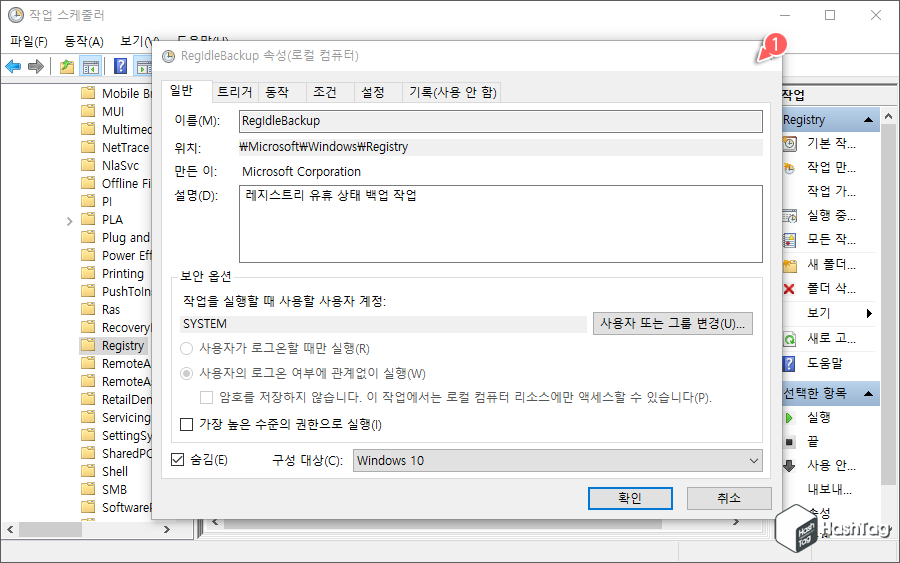This screenshot has height=563, width=900.
Task: Click the 실행 중... running tasks icon
Action: click(x=790, y=216)
